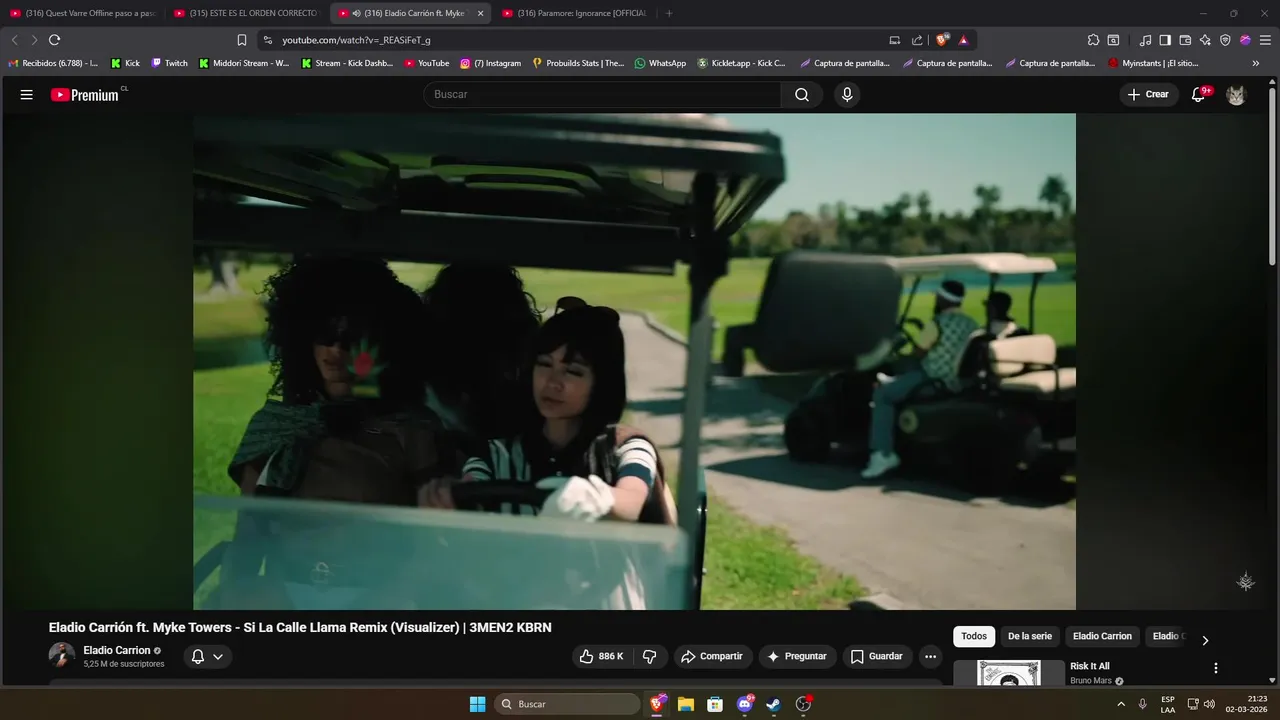Focus the YouTube Buscar search field
Screen dimensions: 1280x720
pos(603,94)
